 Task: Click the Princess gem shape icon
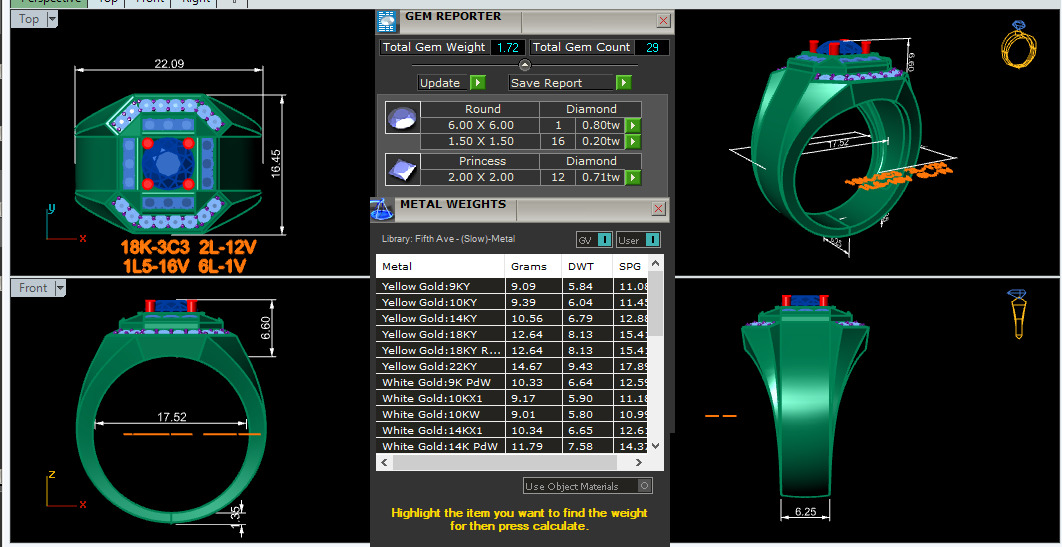coord(403,170)
